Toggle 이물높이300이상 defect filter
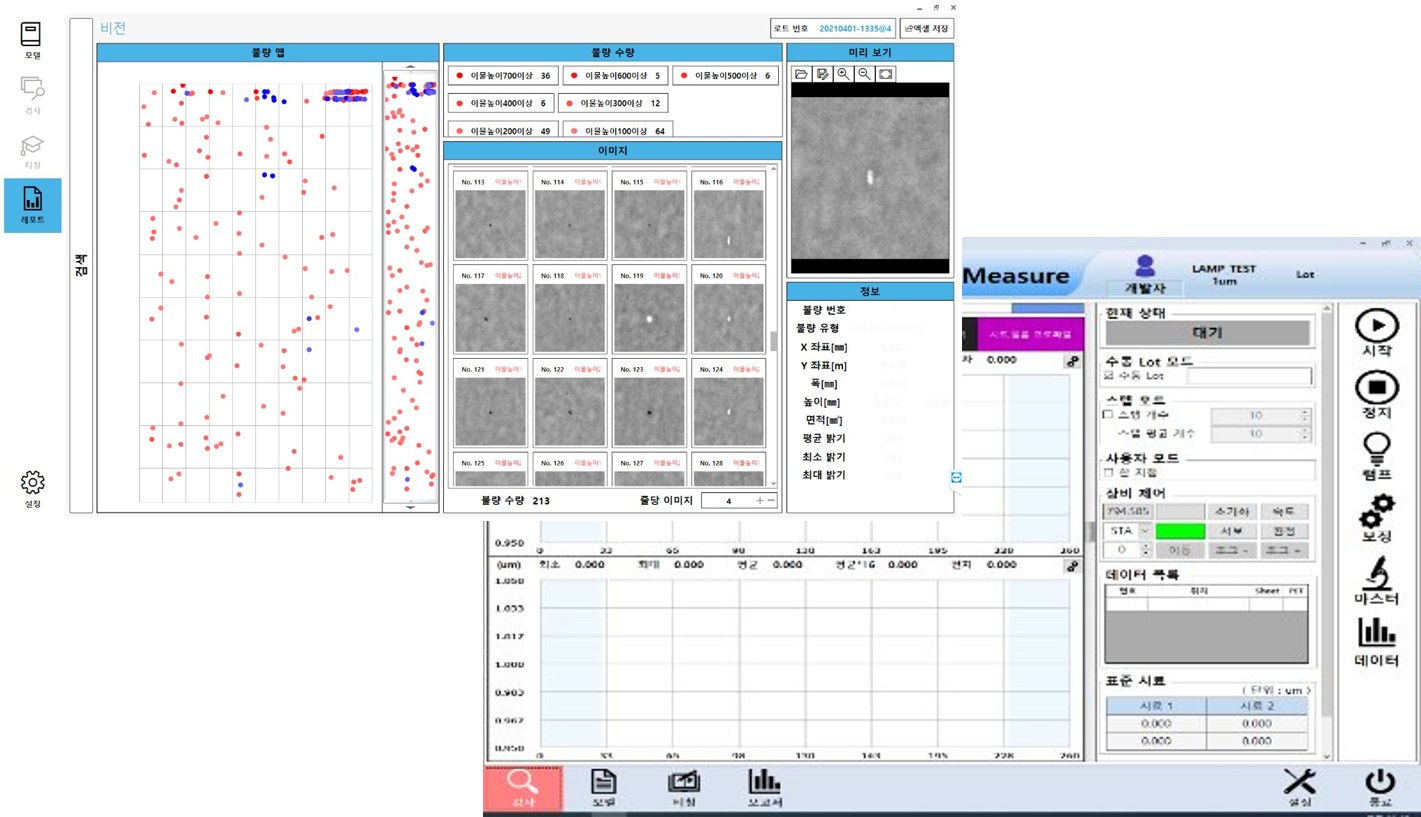The width and height of the screenshot is (1421, 817). (x=612, y=103)
